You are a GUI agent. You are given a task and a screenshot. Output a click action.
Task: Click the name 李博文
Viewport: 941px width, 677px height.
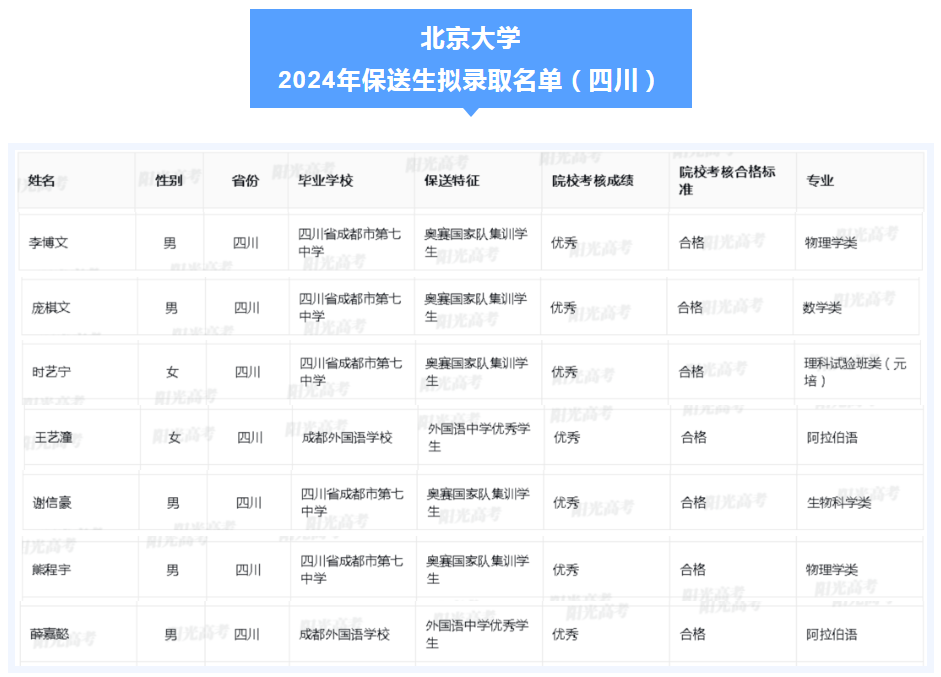(49, 243)
